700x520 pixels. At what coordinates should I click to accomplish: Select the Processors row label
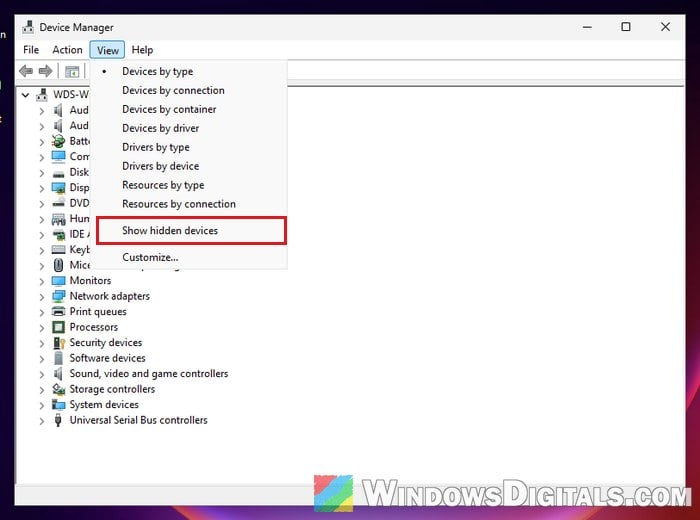coord(94,327)
